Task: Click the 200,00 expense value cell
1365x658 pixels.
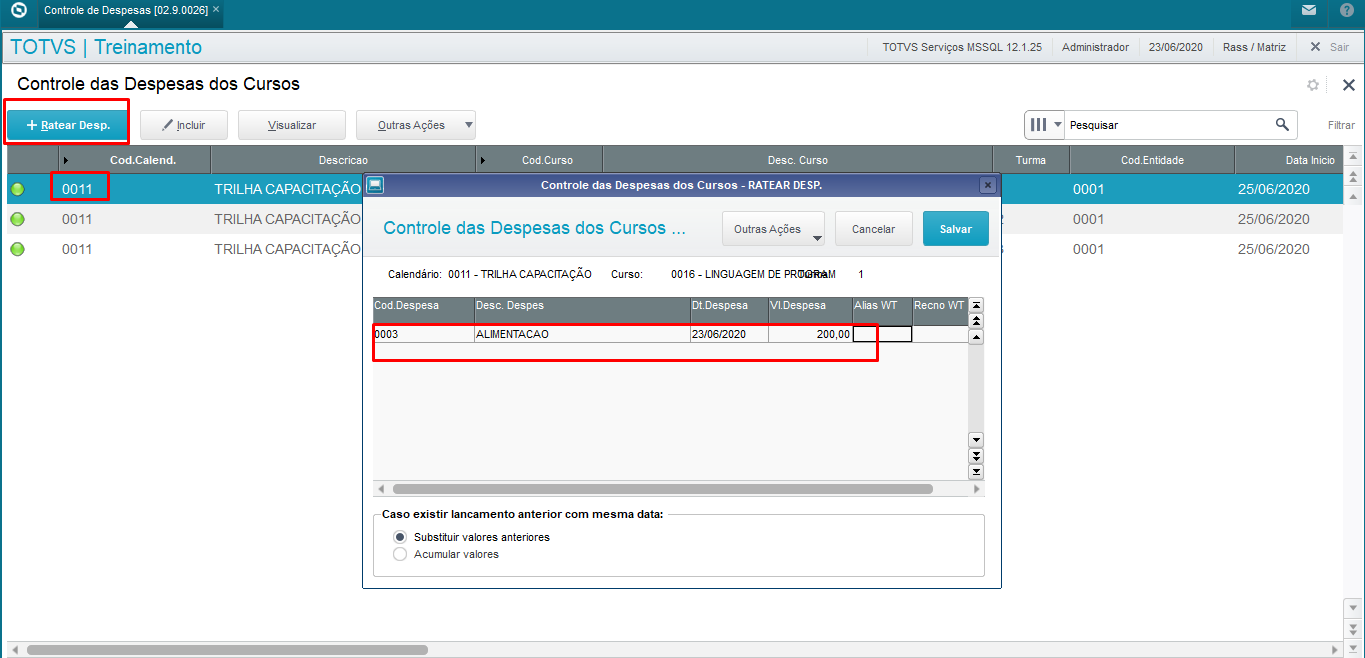Action: point(810,334)
